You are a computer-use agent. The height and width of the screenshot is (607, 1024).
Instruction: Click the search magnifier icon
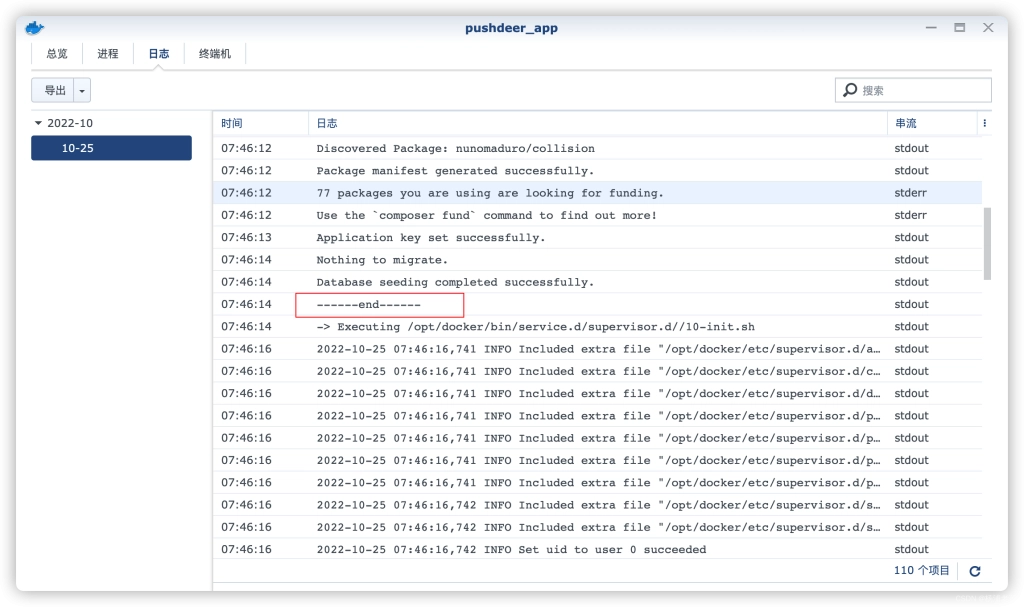[850, 90]
